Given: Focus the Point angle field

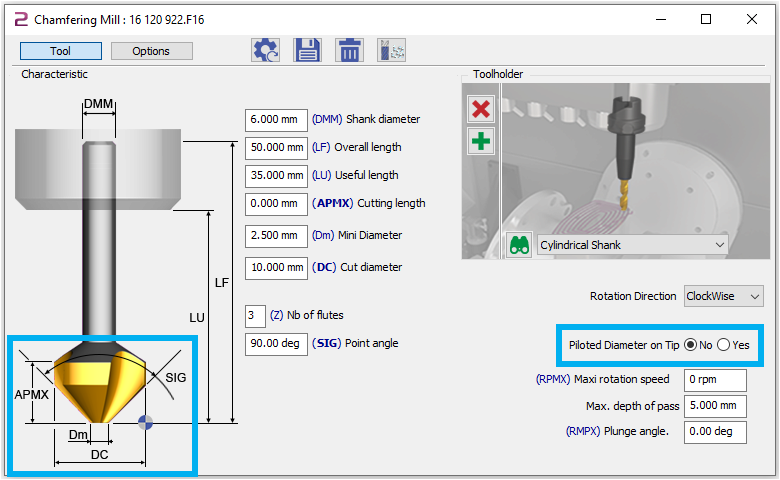Looking at the screenshot, I should click(x=275, y=344).
